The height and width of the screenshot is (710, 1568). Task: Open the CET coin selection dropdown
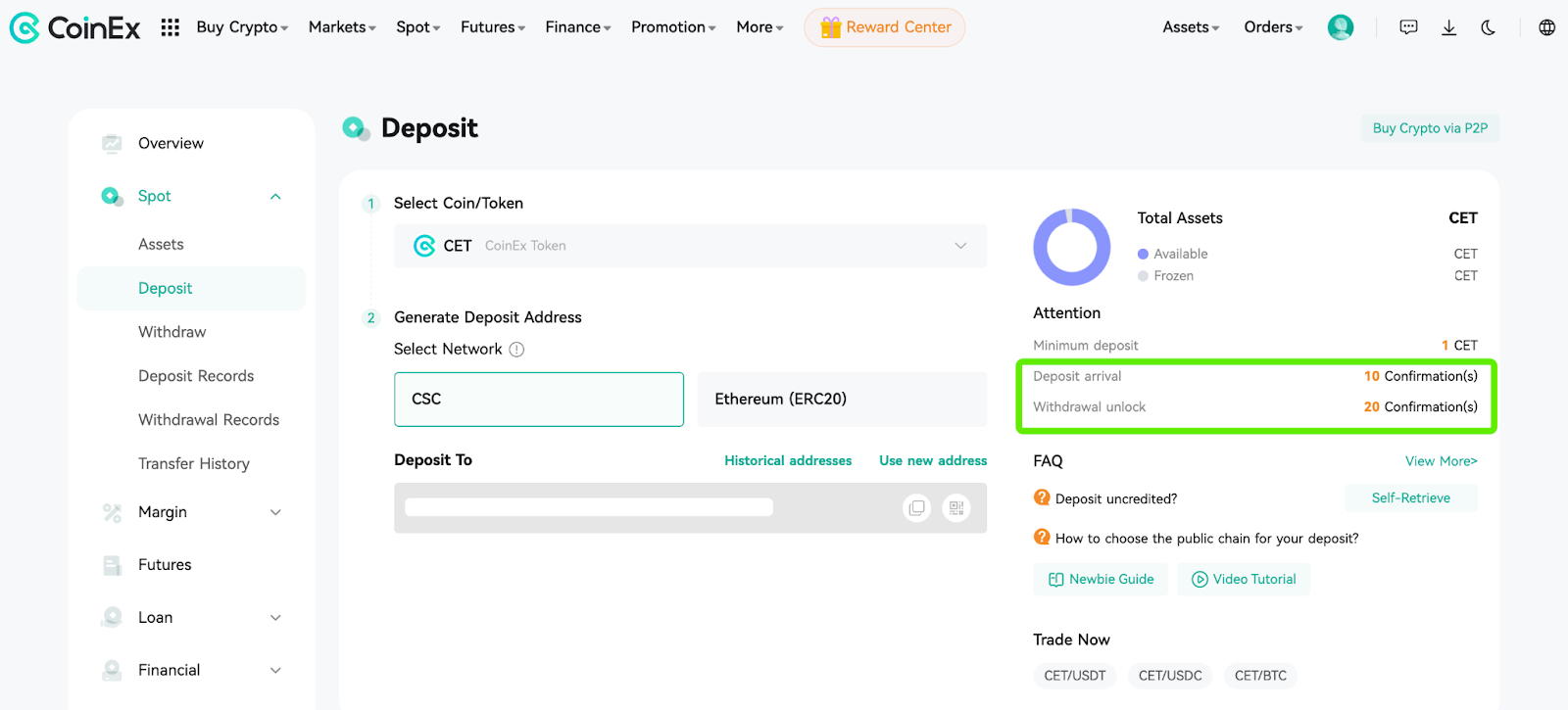tap(690, 246)
